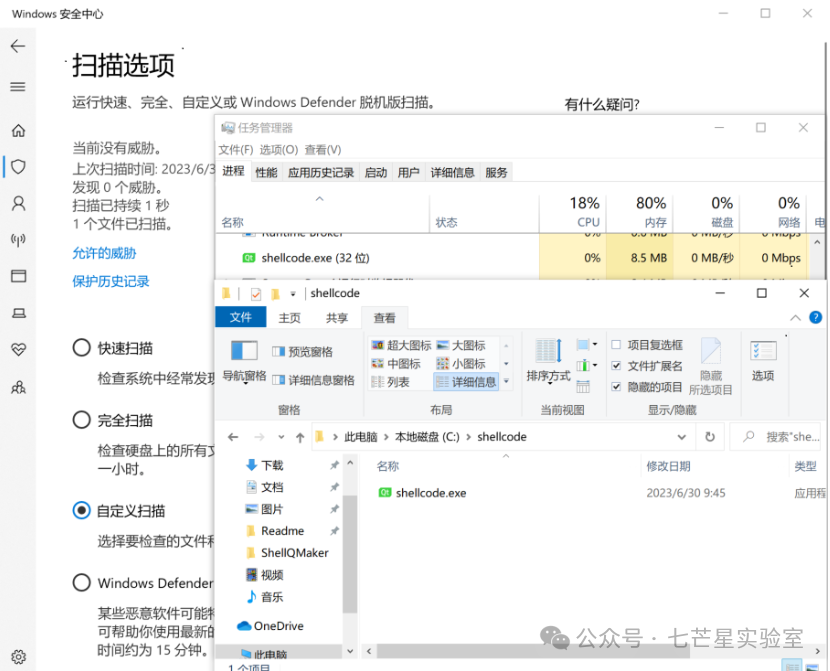Open address bar history dropdown arrow
The image size is (830, 671).
(682, 437)
